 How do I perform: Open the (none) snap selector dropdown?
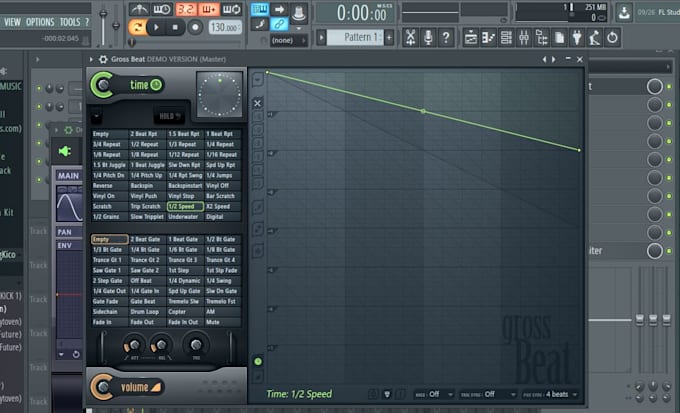[288, 40]
